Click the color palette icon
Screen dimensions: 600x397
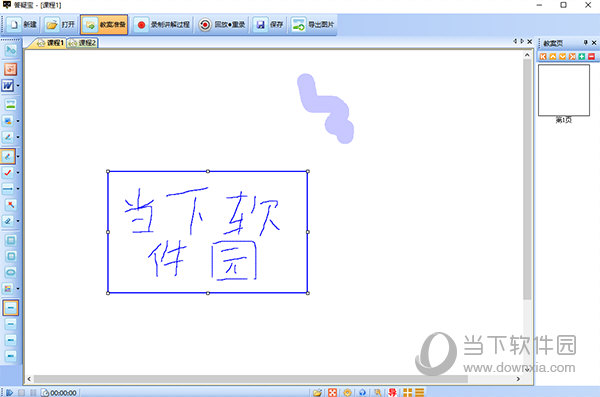8,289
